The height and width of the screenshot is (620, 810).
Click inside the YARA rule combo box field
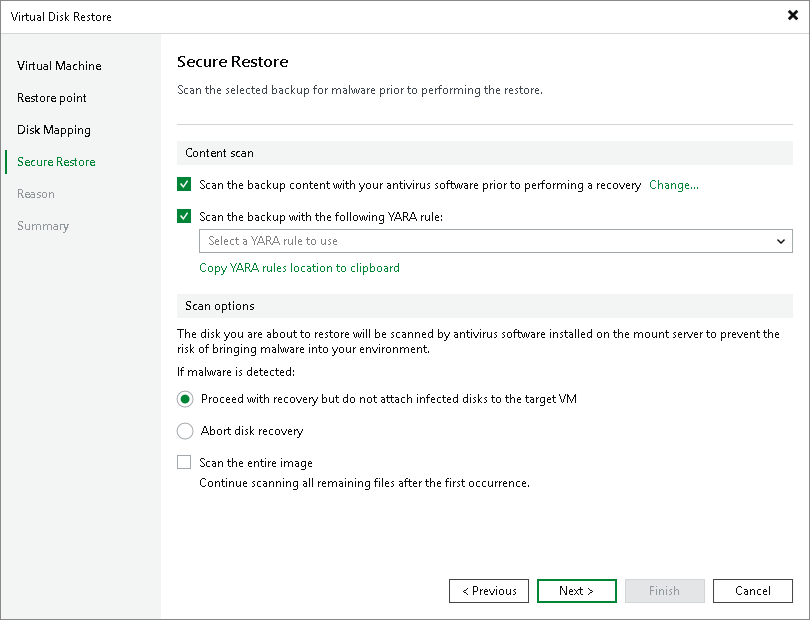click(450, 241)
